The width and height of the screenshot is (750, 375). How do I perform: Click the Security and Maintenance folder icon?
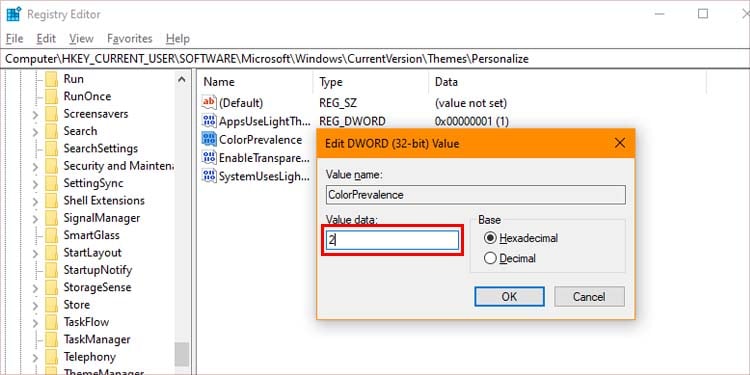tap(51, 166)
